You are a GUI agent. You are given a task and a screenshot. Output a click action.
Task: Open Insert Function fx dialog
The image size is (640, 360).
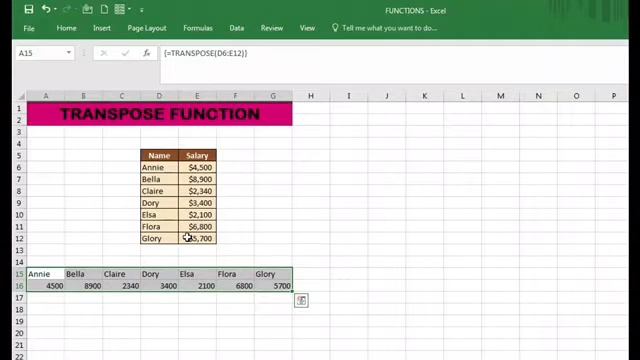[147, 53]
